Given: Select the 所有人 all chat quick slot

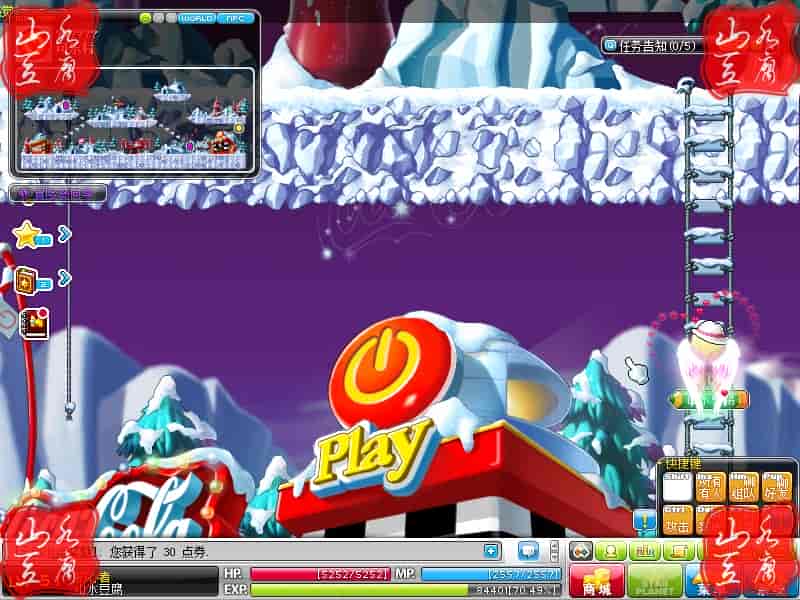Looking at the screenshot, I should 711,486.
